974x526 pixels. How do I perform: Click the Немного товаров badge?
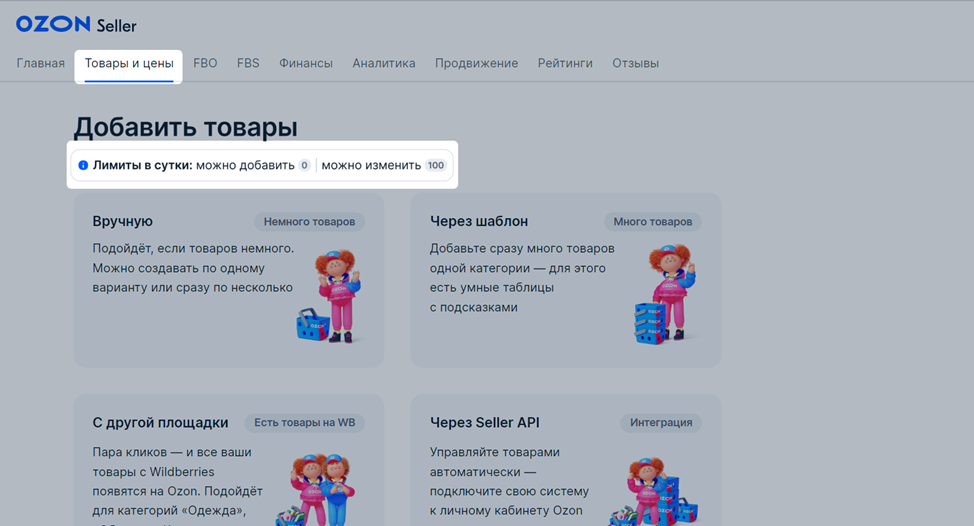[x=309, y=222]
